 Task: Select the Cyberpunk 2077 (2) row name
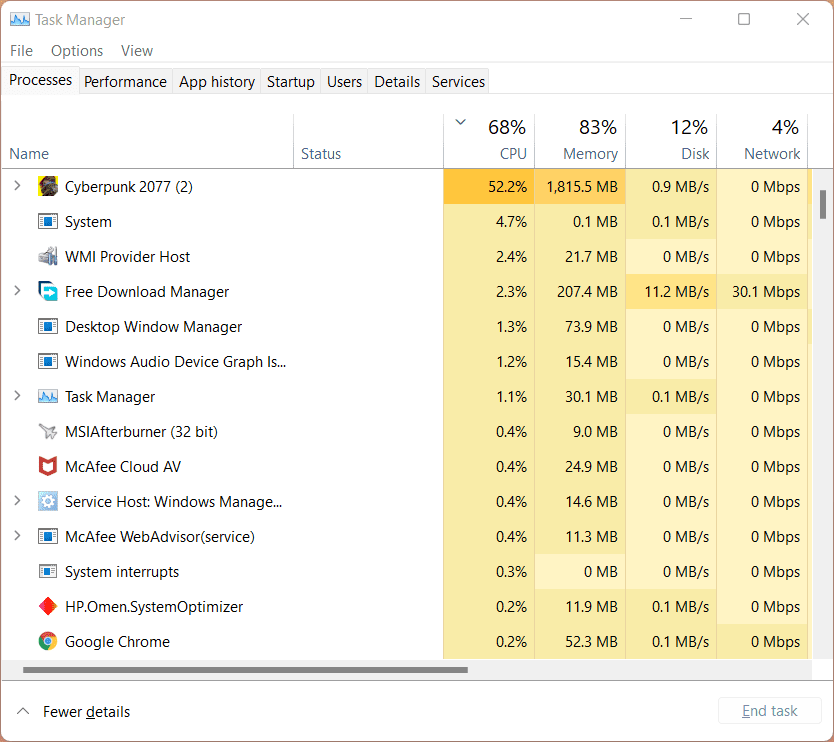[129, 187]
